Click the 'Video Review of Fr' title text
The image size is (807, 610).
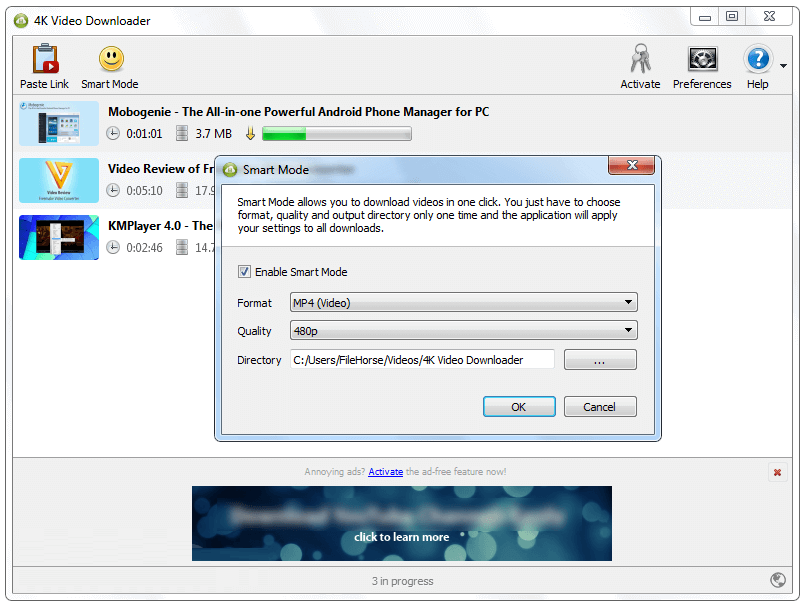pyautogui.click(x=161, y=169)
